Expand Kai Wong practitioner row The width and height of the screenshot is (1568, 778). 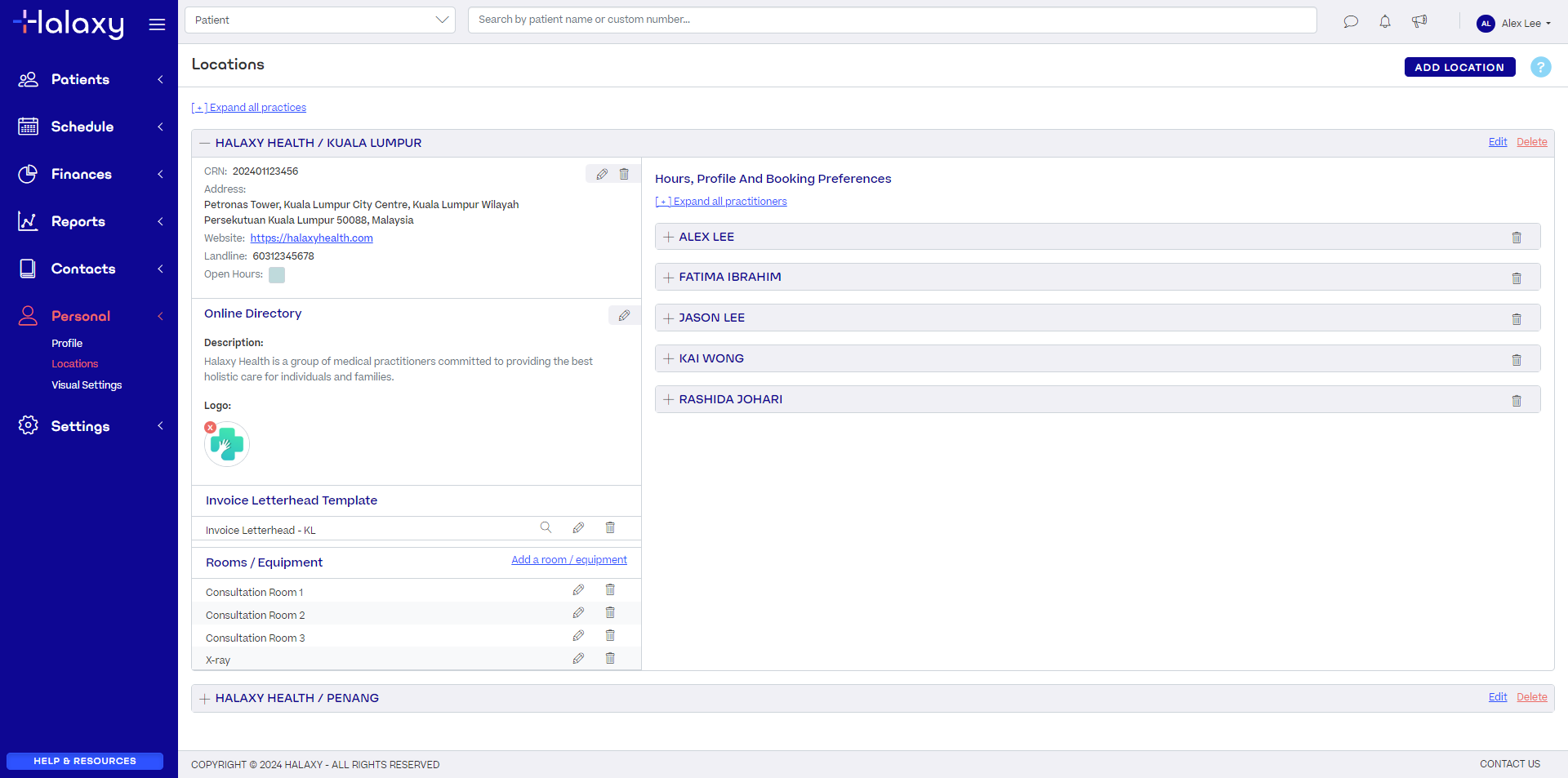pyautogui.click(x=669, y=359)
